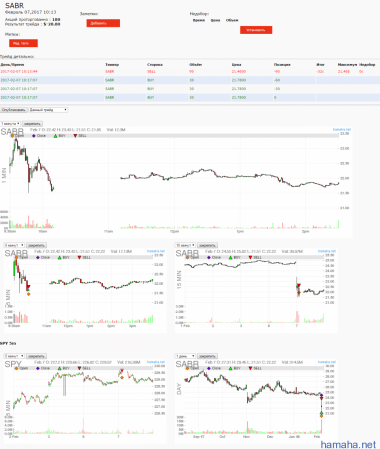Click the red SELL triangle in the 1-minute SABR chart legend
The image size is (380, 449).
coord(75,136)
